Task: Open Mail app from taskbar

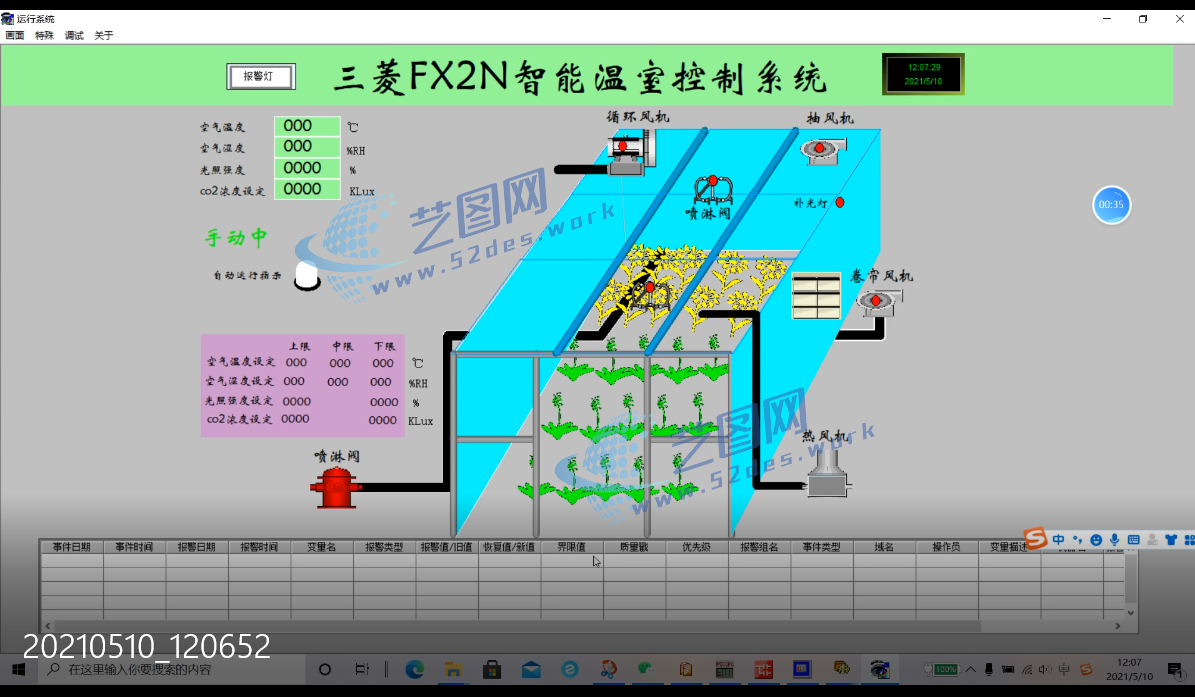Action: coord(531,670)
